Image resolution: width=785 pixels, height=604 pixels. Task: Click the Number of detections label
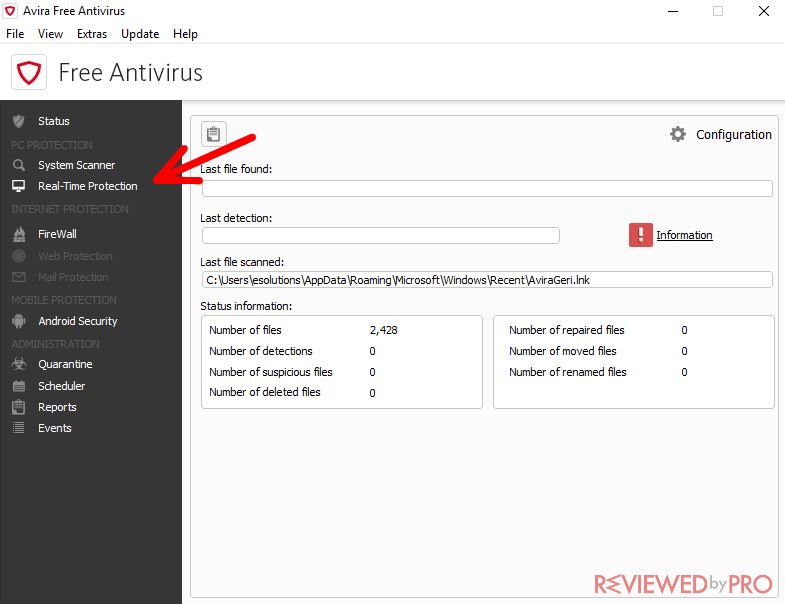(261, 351)
